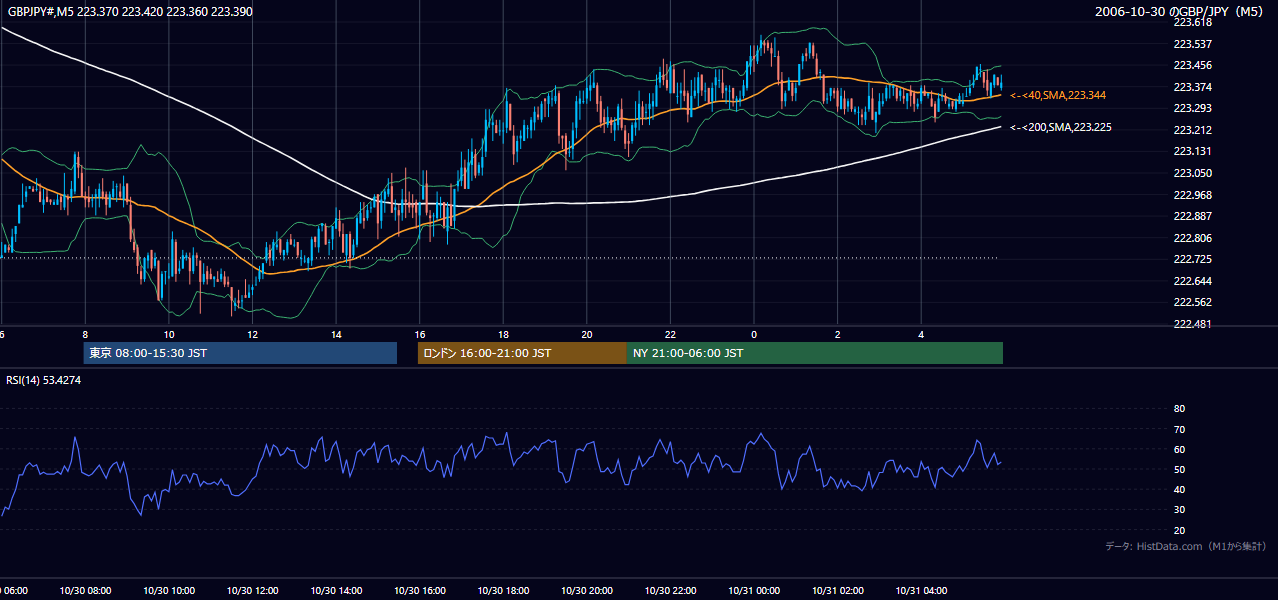This screenshot has width=1278, height=600.
Task: Click the bottom time label 10/30 10:00
Action: [169, 591]
